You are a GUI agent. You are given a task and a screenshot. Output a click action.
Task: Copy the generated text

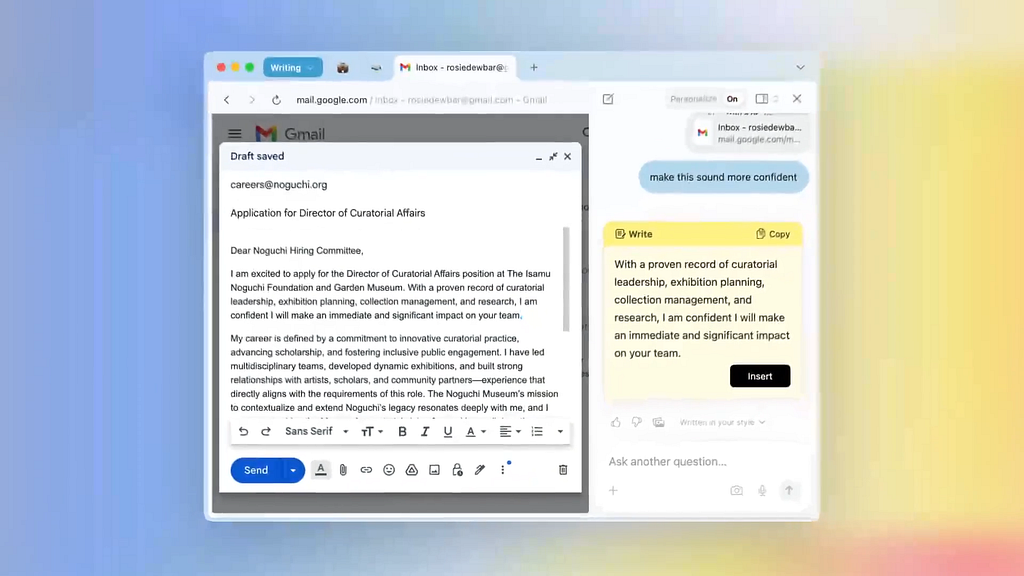click(773, 234)
